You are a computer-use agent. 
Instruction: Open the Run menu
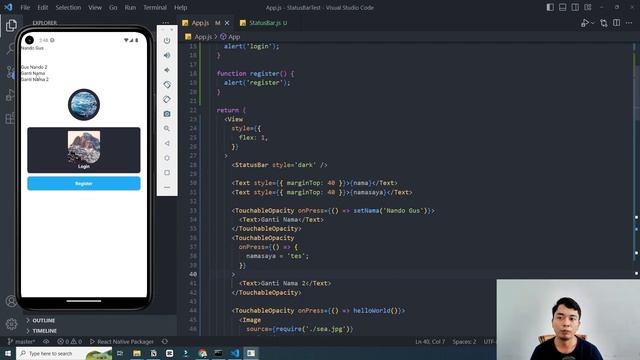click(x=130, y=7)
